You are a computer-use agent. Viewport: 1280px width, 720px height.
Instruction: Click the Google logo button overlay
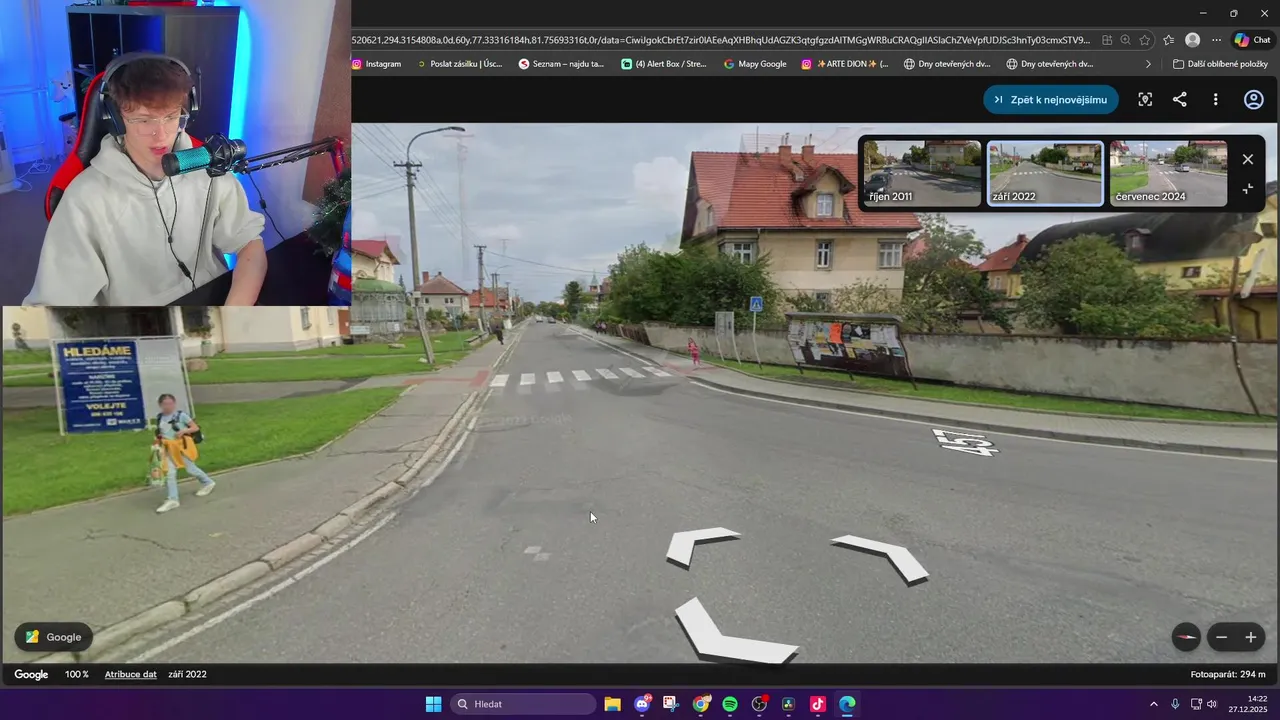(x=54, y=637)
